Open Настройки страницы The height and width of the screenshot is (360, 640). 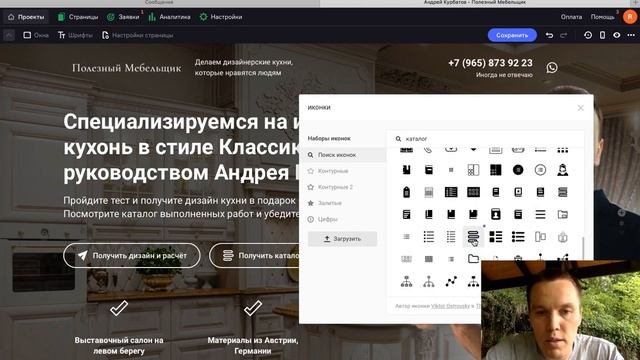138,36
